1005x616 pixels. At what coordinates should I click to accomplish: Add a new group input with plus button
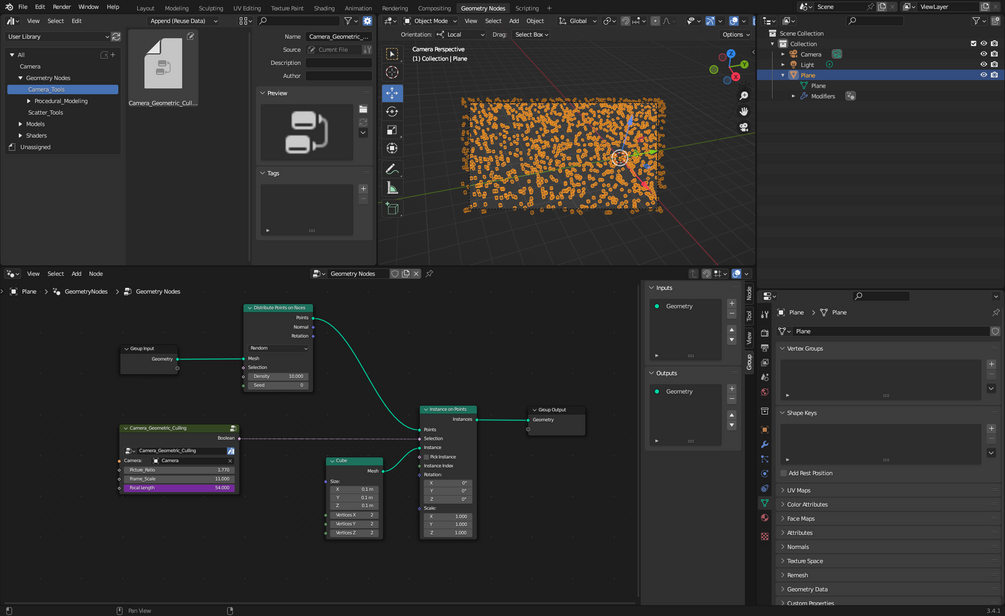(731, 303)
